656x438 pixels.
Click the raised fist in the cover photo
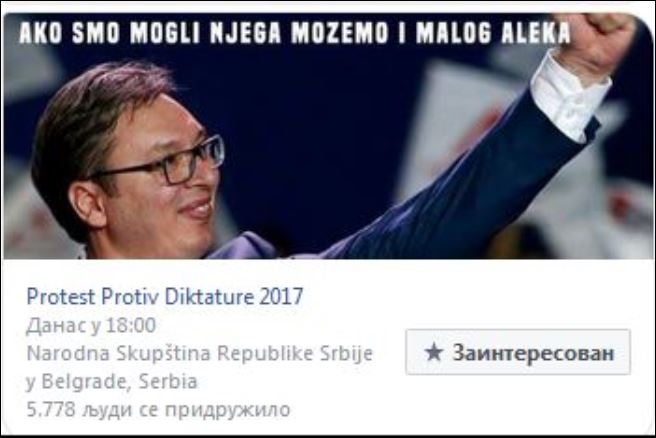(x=599, y=38)
